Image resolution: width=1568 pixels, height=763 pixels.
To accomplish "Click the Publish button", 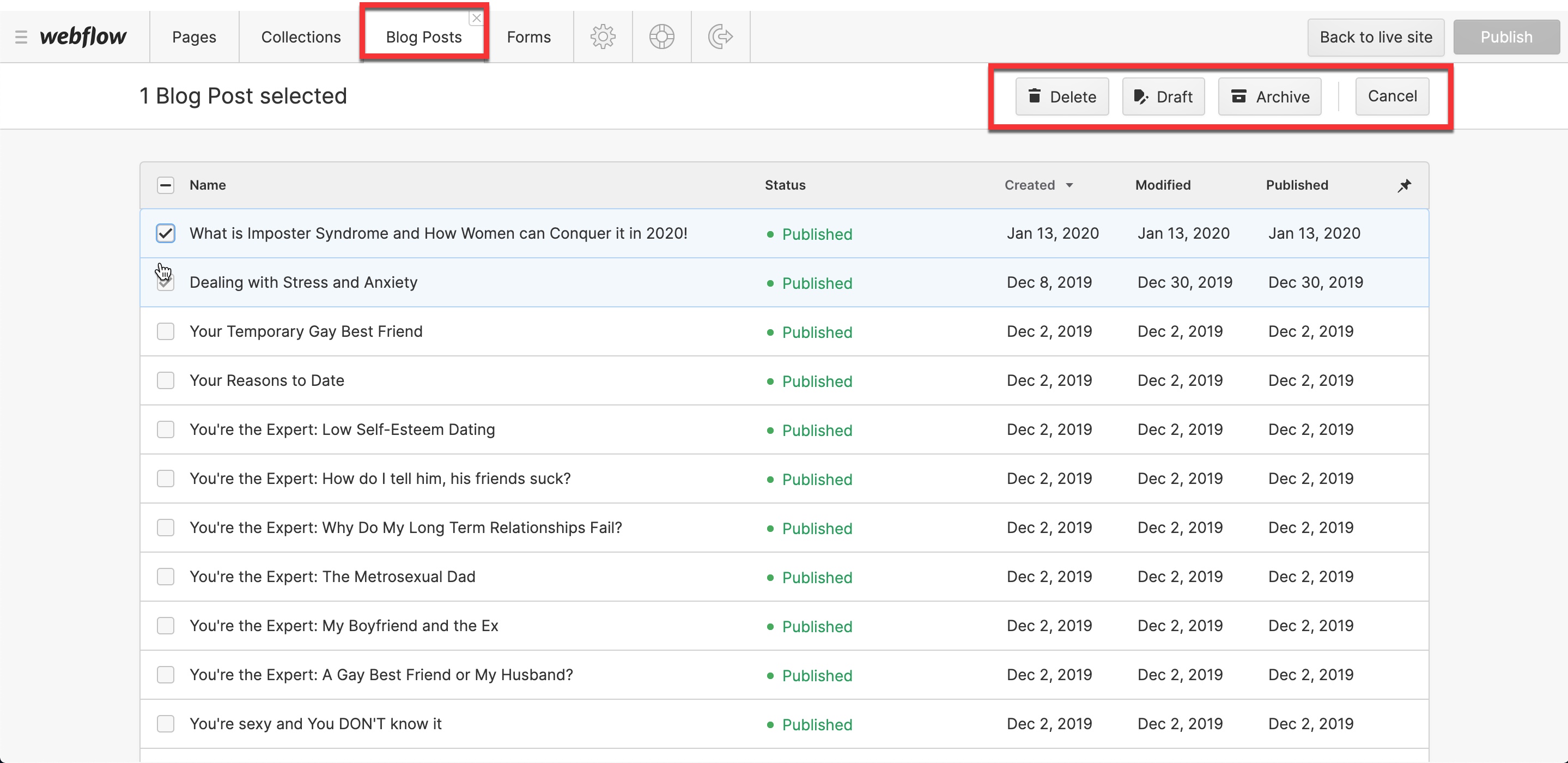I will tap(1506, 37).
